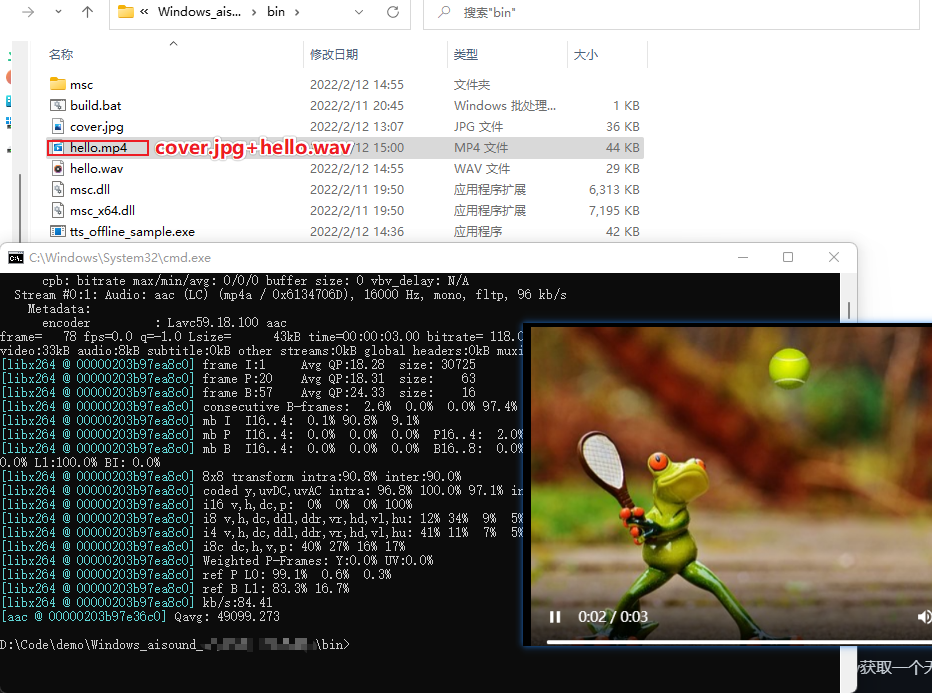Click the forward navigation arrow in Explorer
Screen dimensions: 932x693
pyautogui.click(x=28, y=12)
